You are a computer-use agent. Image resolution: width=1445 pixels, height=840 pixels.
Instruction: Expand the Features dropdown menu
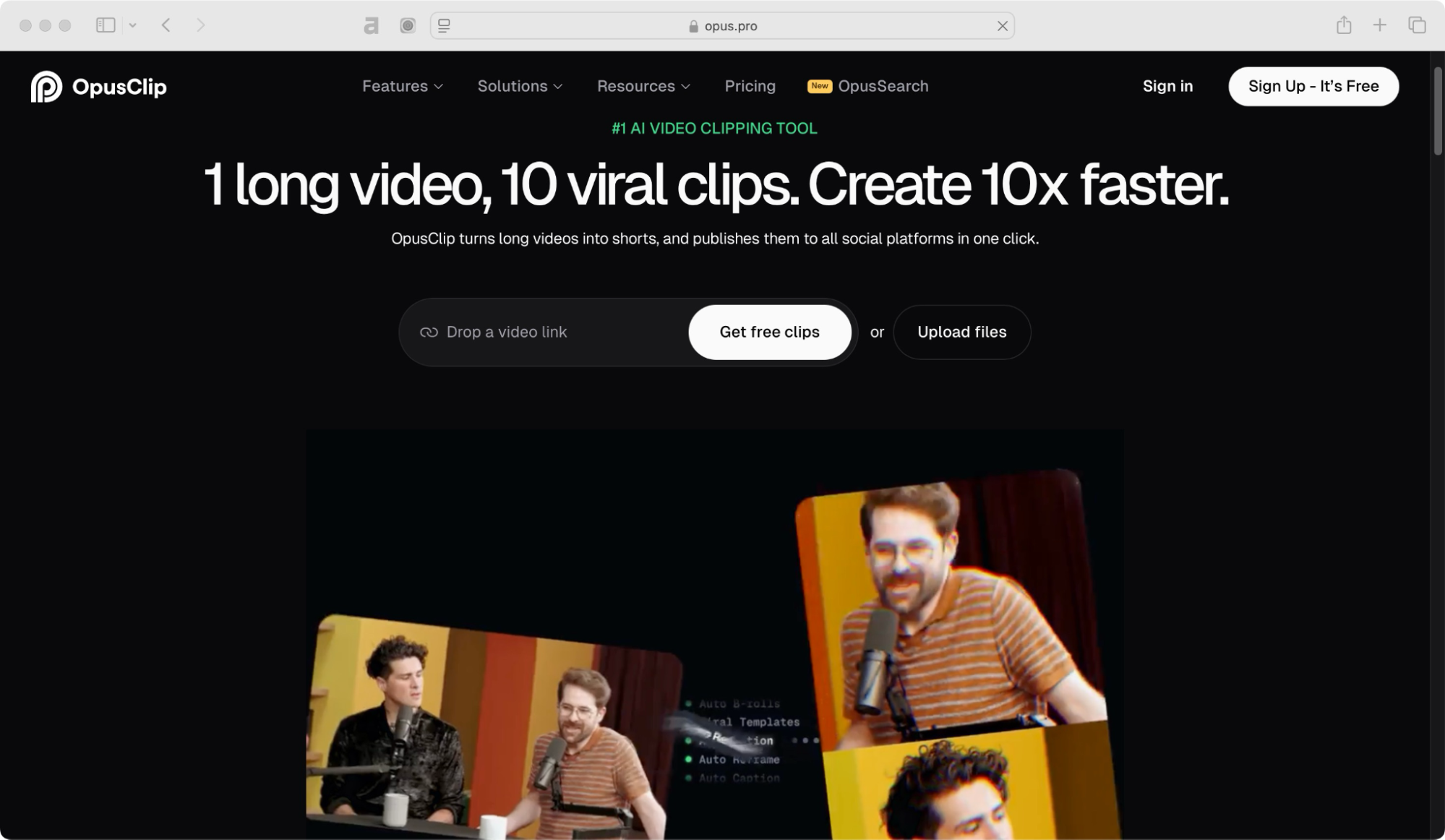403,86
